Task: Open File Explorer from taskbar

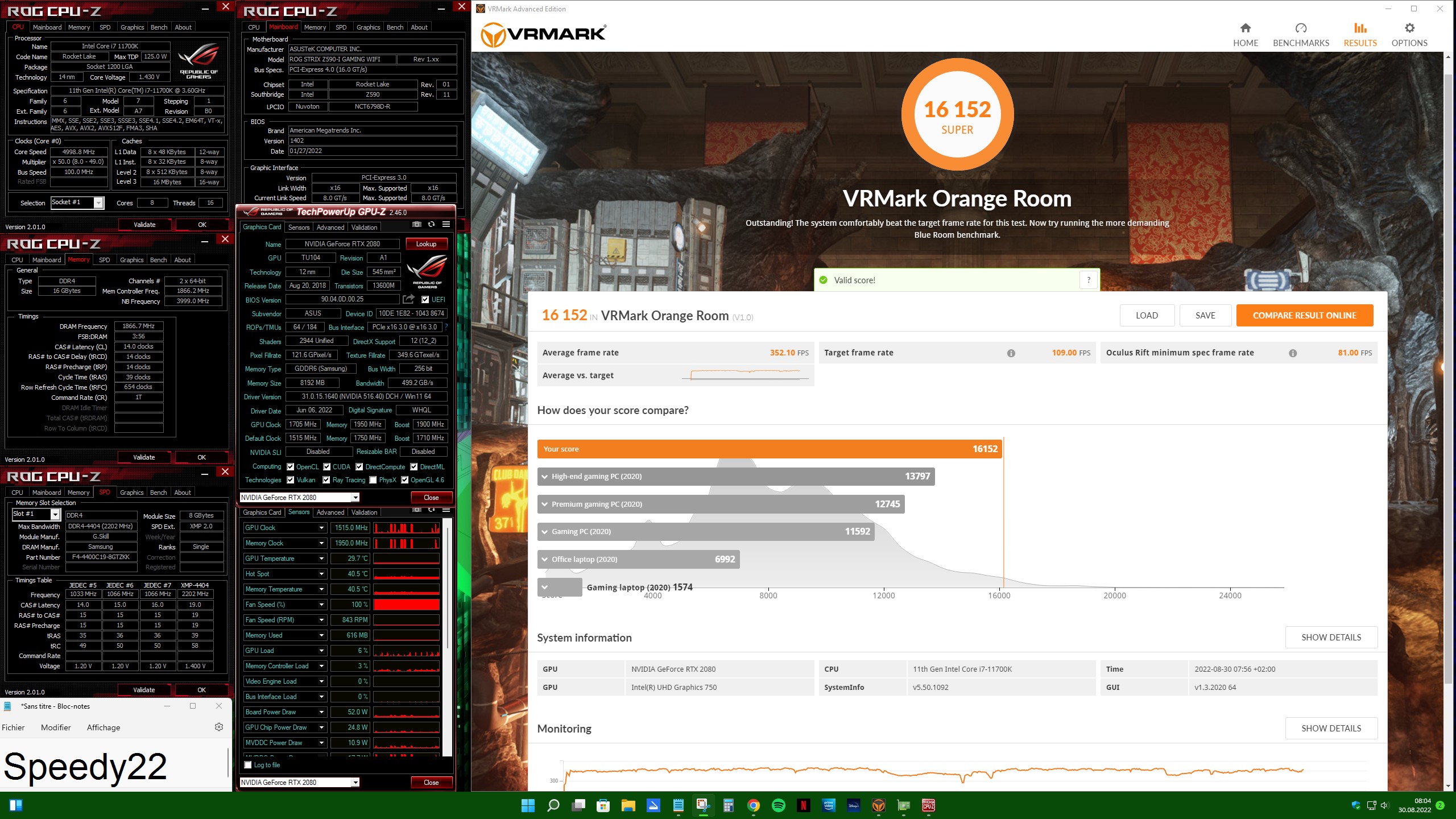Action: click(x=628, y=805)
